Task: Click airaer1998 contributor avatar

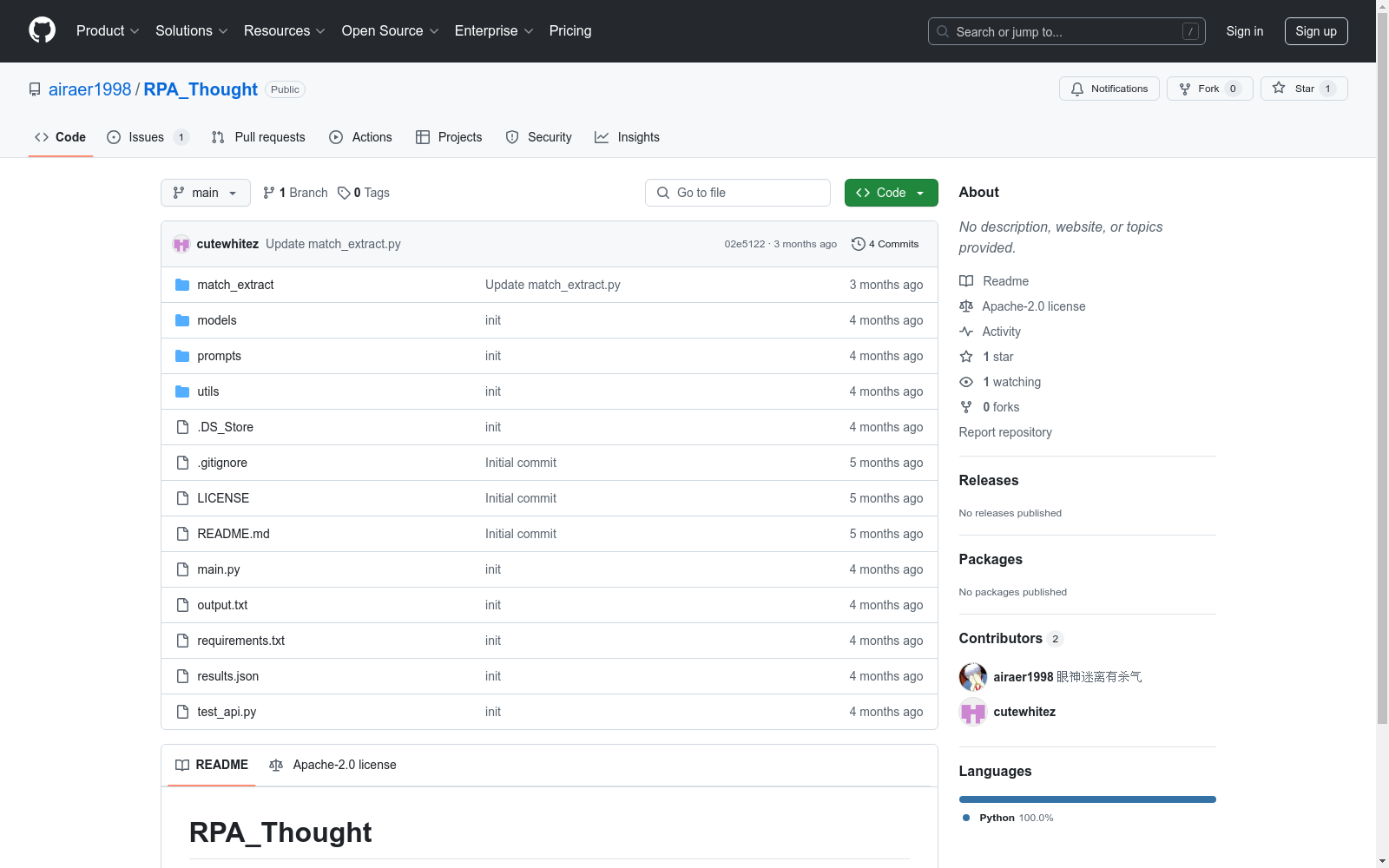Action: coord(973,677)
